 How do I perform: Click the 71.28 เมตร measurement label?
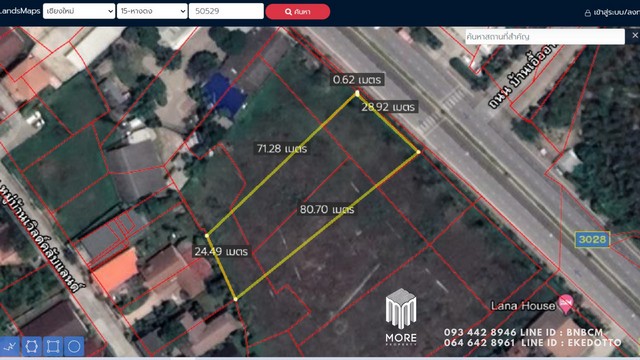282,148
